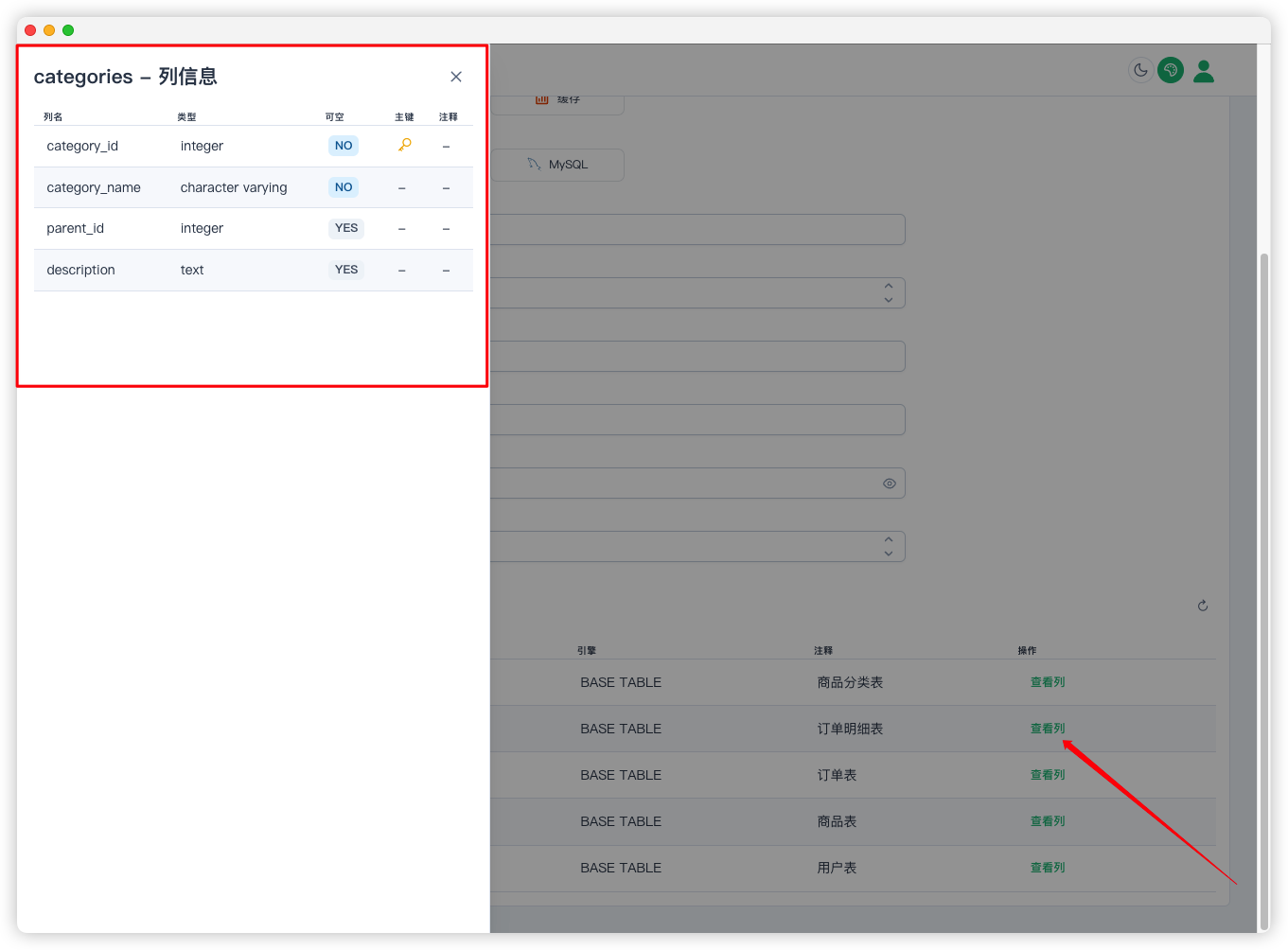Screen dimensions: 1288x950
Task: Click NO badge in category_id row
Action: [344, 146]
